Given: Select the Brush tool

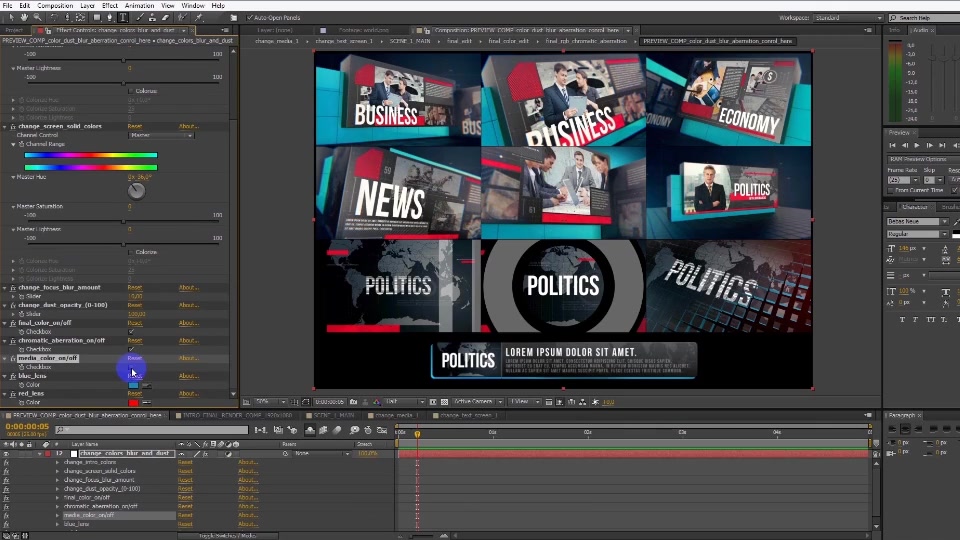Looking at the screenshot, I should pos(140,18).
